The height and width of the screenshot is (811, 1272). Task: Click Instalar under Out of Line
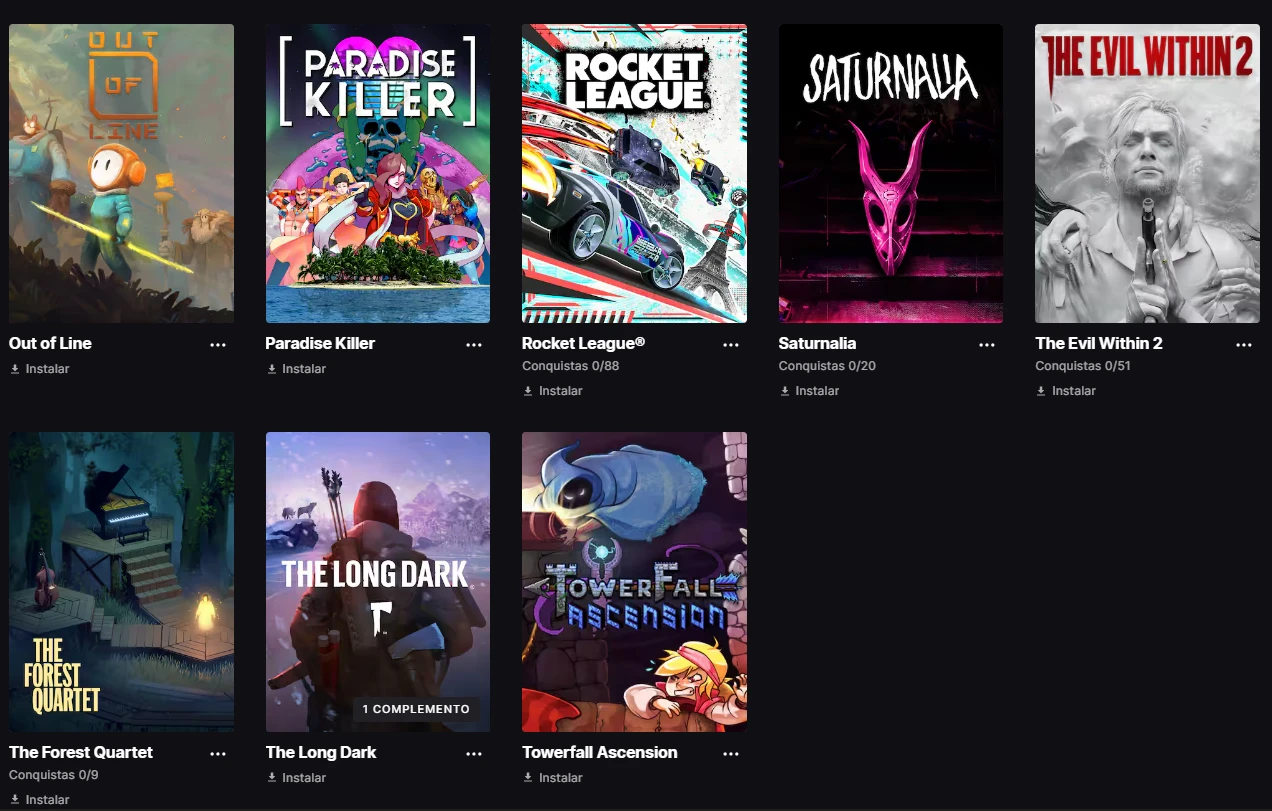[40, 369]
